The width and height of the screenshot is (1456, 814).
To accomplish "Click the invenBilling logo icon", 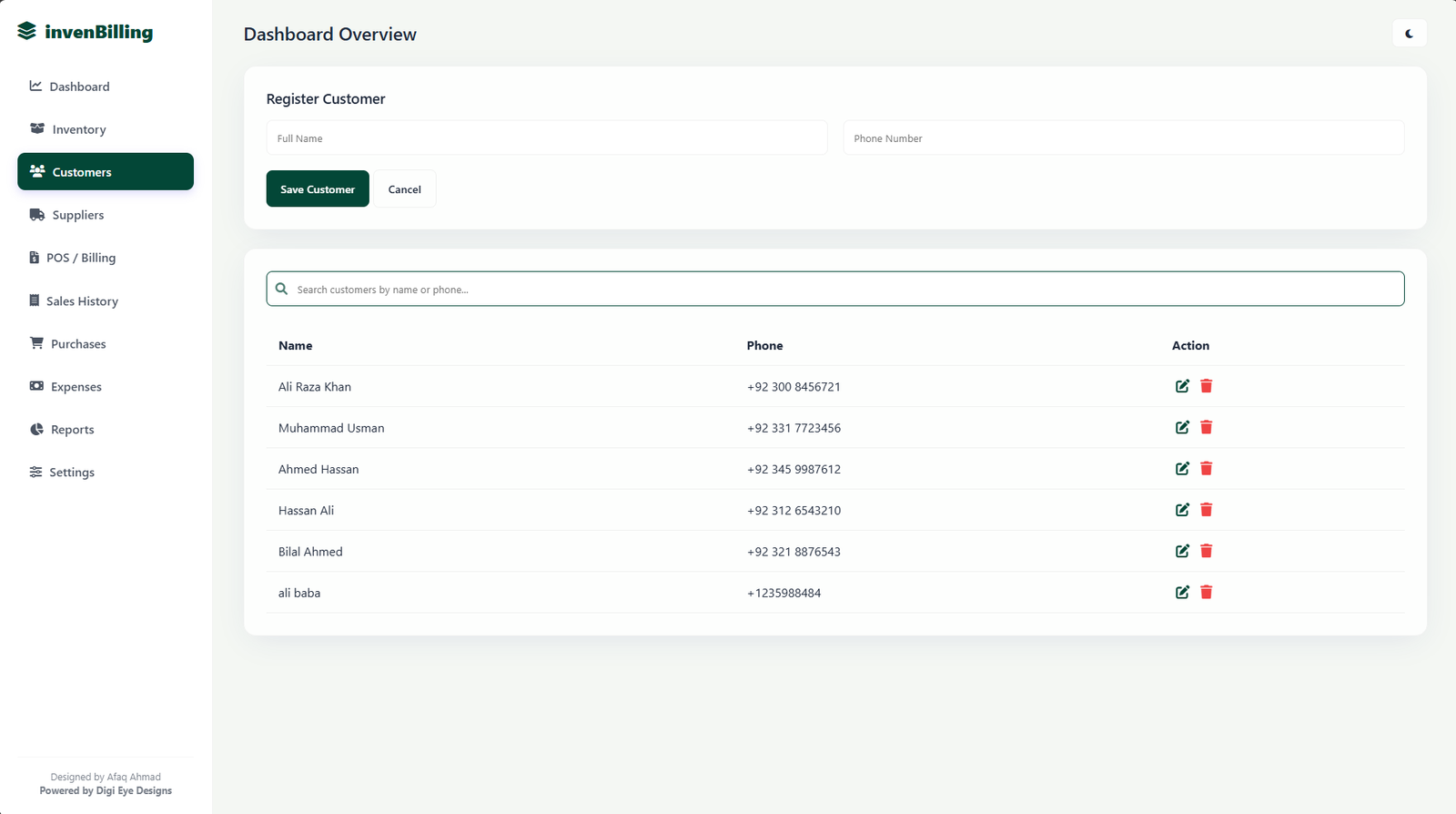I will (27, 32).
